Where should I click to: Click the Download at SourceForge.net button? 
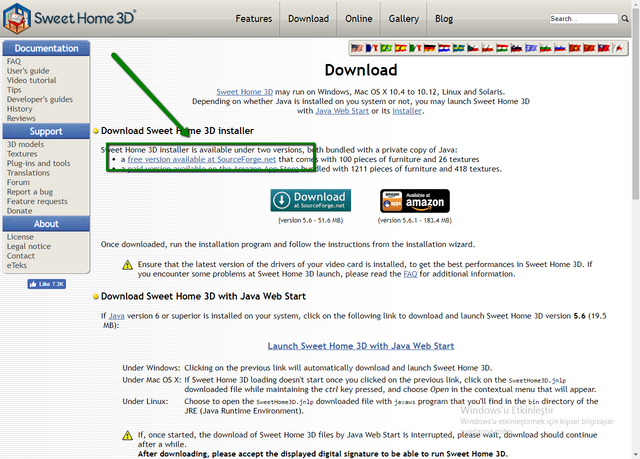[311, 200]
